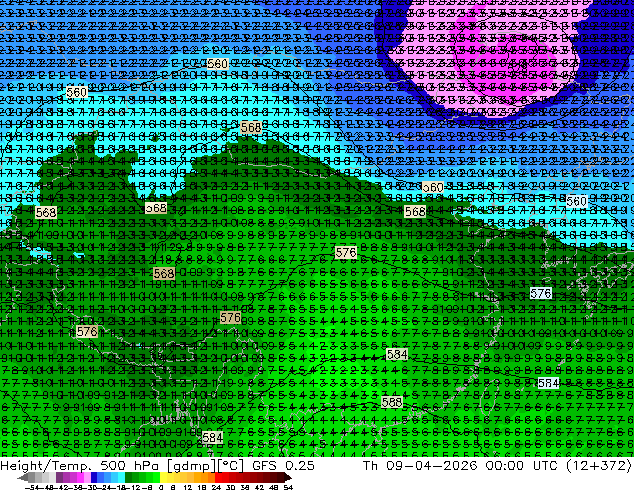The height and width of the screenshot is (490, 634).
Task: Click the bright red legend swatch above 24
Action: [218, 478]
